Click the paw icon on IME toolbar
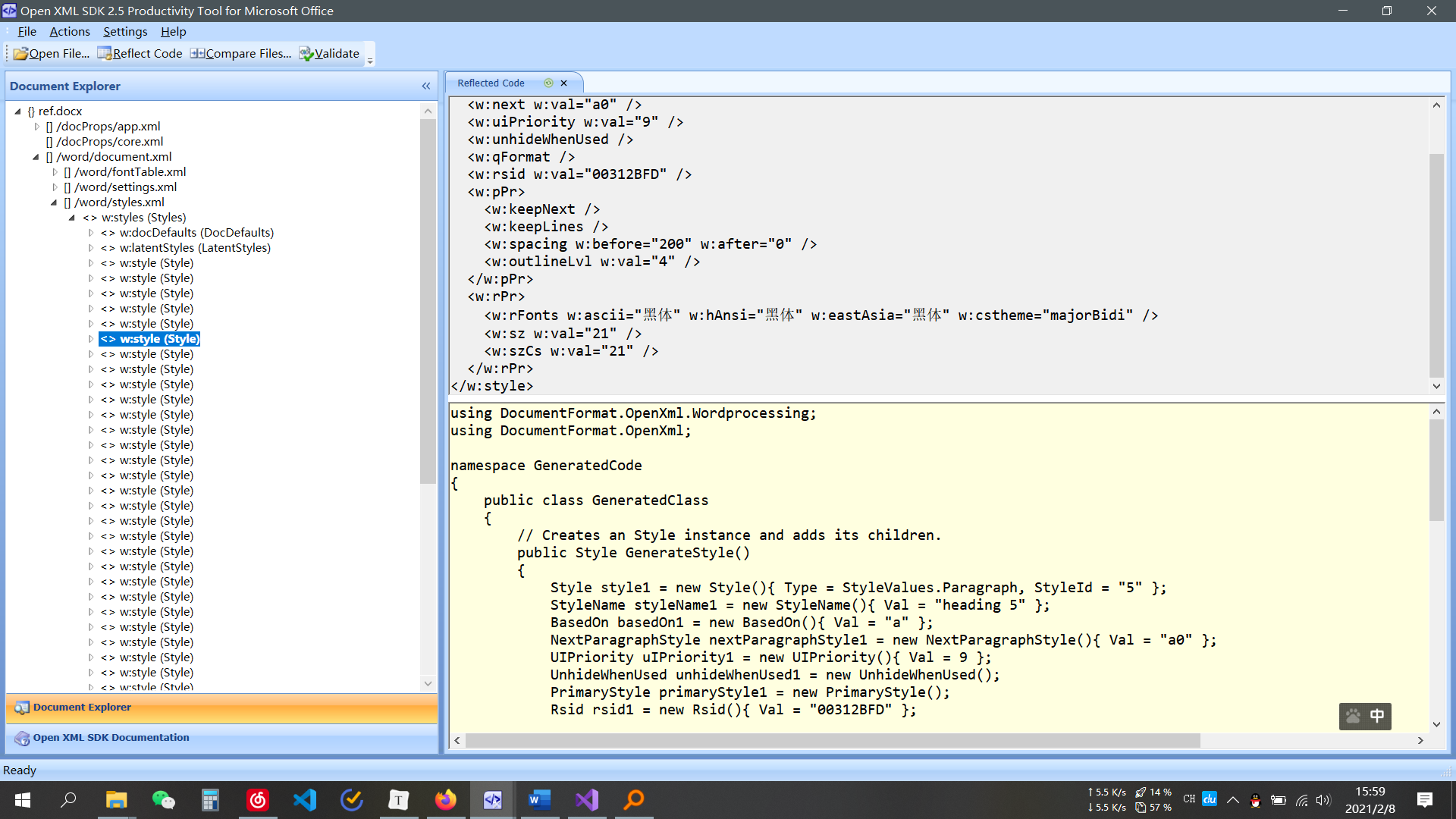 (1353, 716)
